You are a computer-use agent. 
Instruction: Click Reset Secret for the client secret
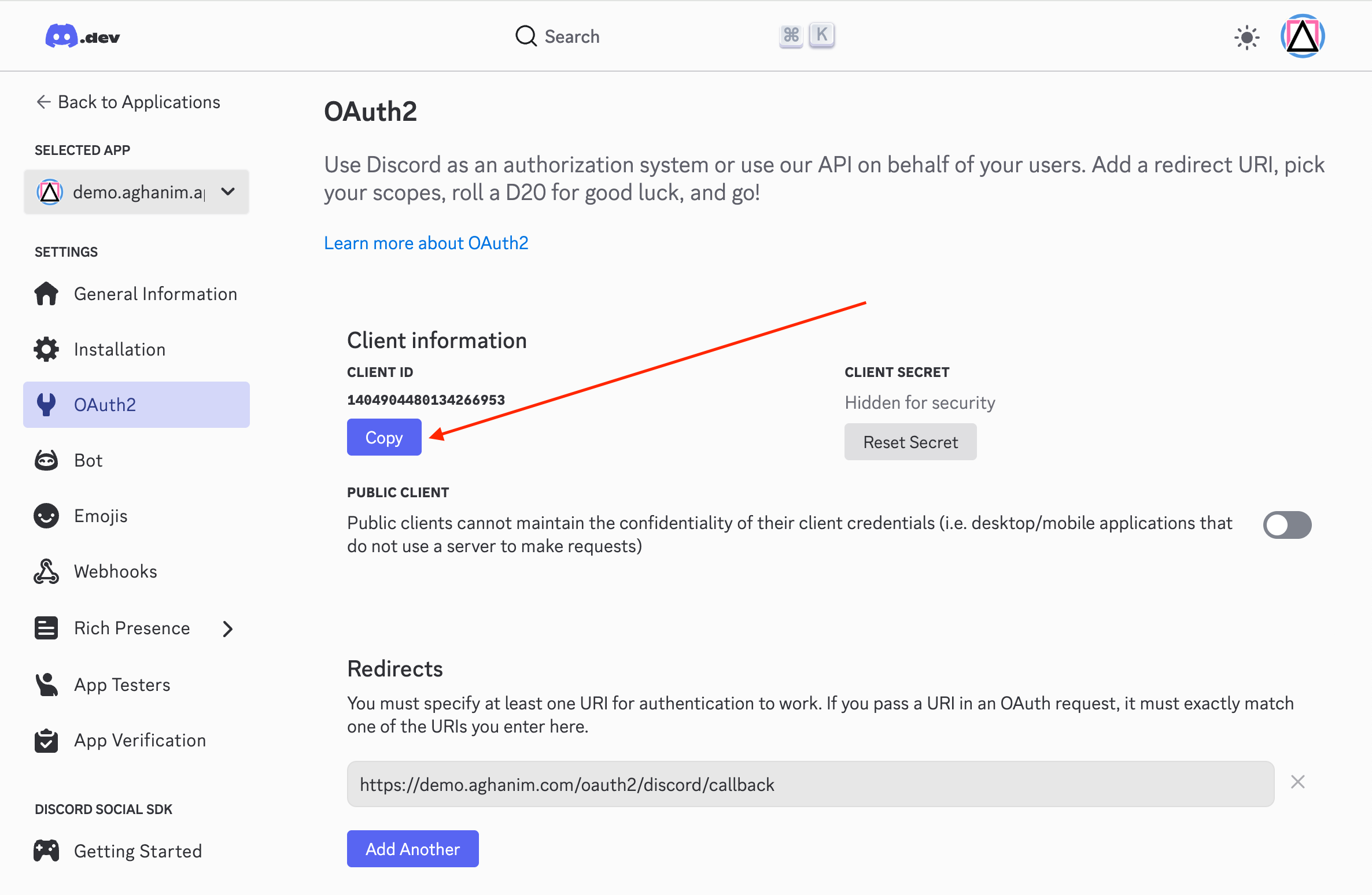pyautogui.click(x=910, y=442)
